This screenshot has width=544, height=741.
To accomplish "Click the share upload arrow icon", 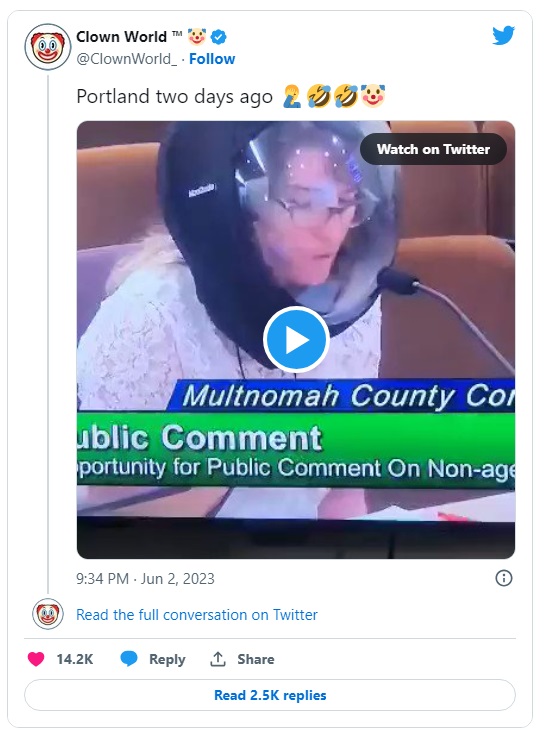I will [218, 659].
